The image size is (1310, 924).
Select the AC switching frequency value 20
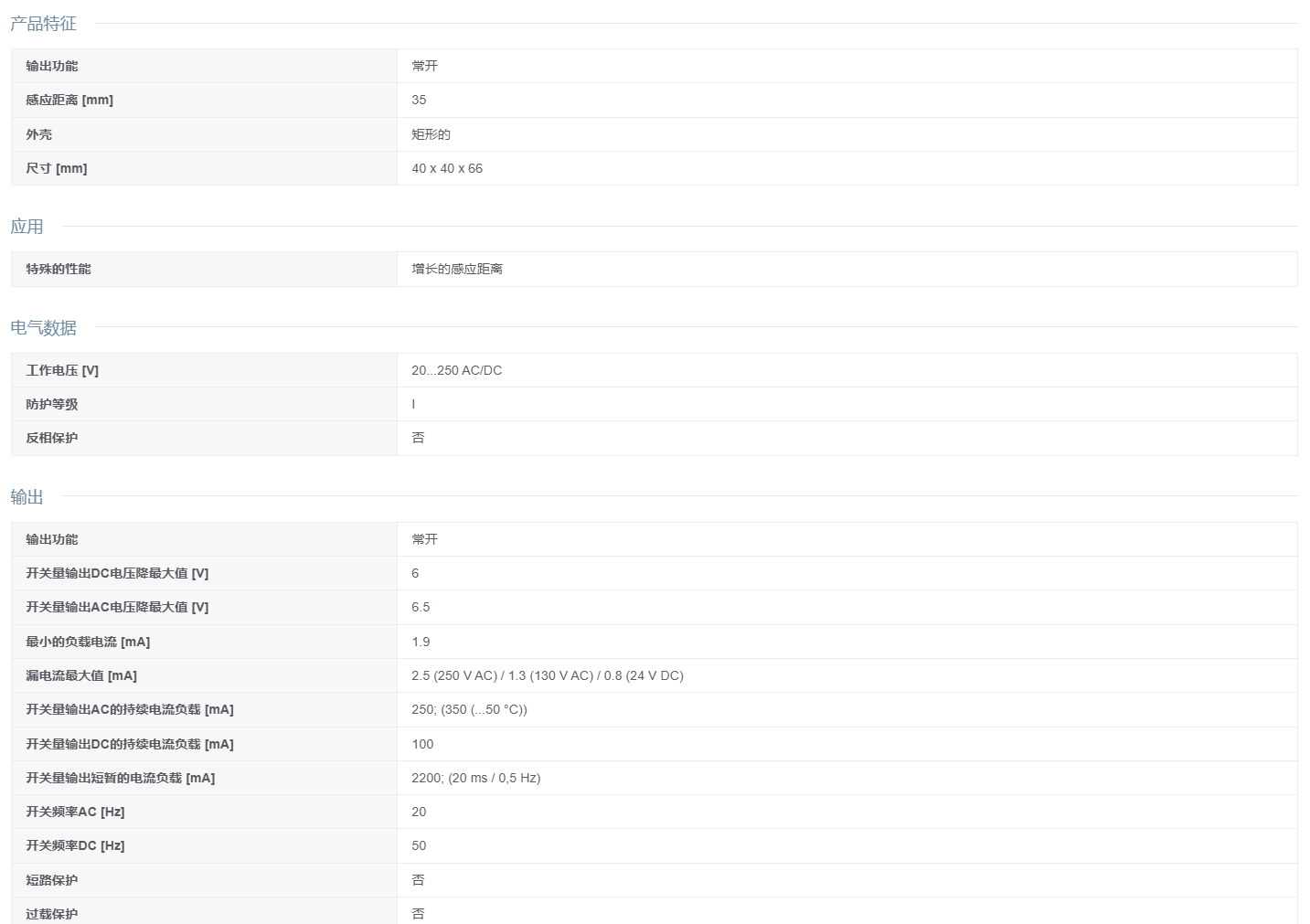pyautogui.click(x=419, y=812)
